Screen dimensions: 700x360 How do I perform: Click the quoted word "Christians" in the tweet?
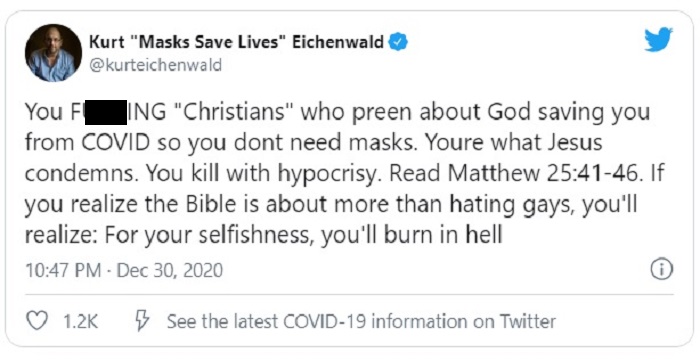pos(232,112)
